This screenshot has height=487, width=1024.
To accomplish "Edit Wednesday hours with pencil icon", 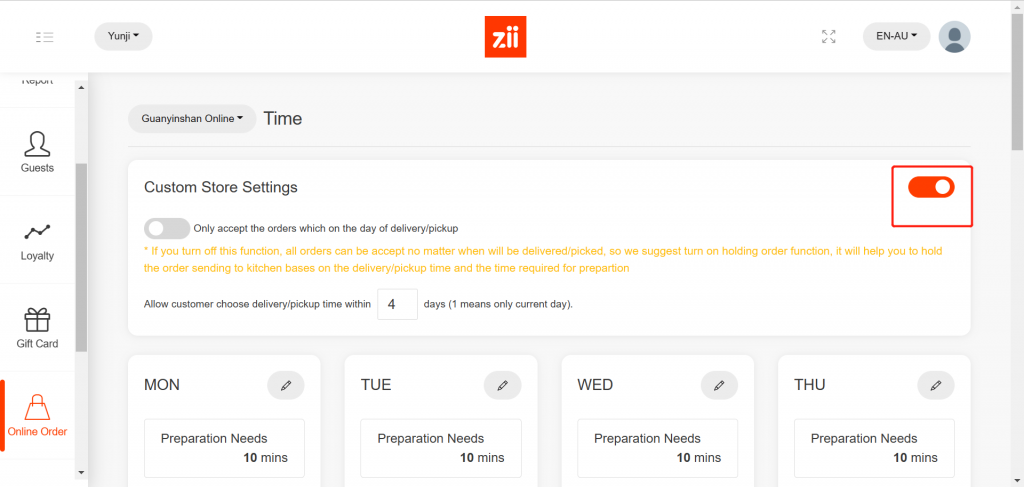I will coord(719,385).
